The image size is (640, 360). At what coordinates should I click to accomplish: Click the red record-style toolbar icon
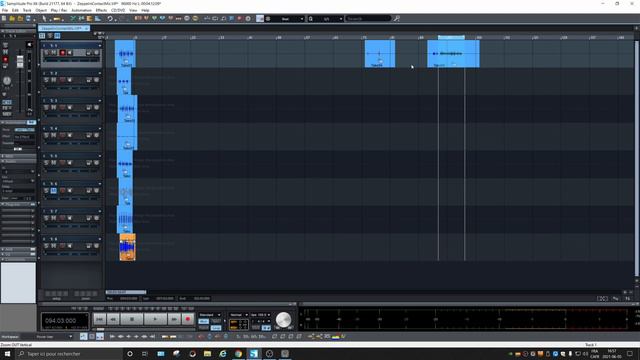tap(240, 18)
